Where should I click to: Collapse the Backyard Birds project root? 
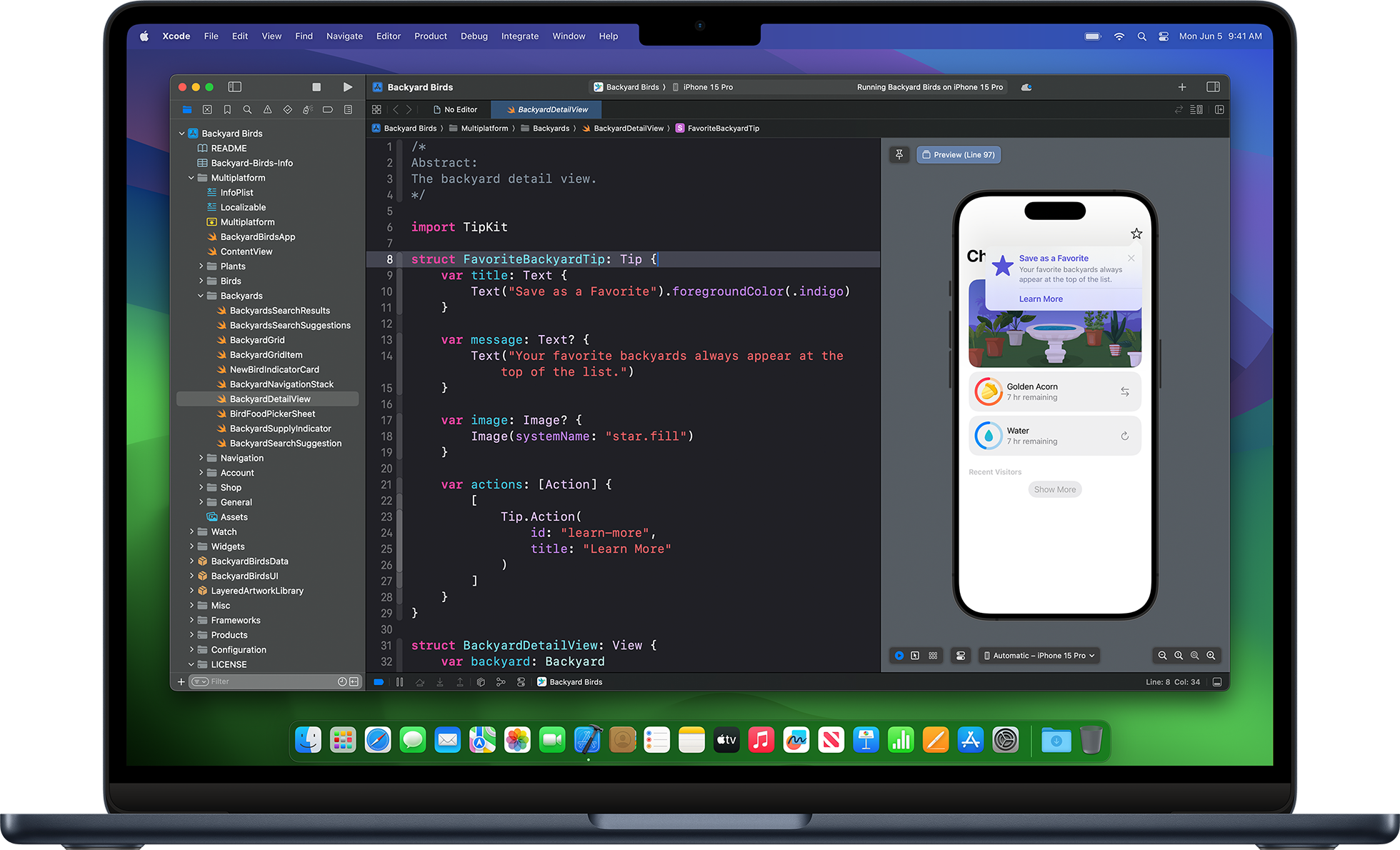tap(181, 134)
